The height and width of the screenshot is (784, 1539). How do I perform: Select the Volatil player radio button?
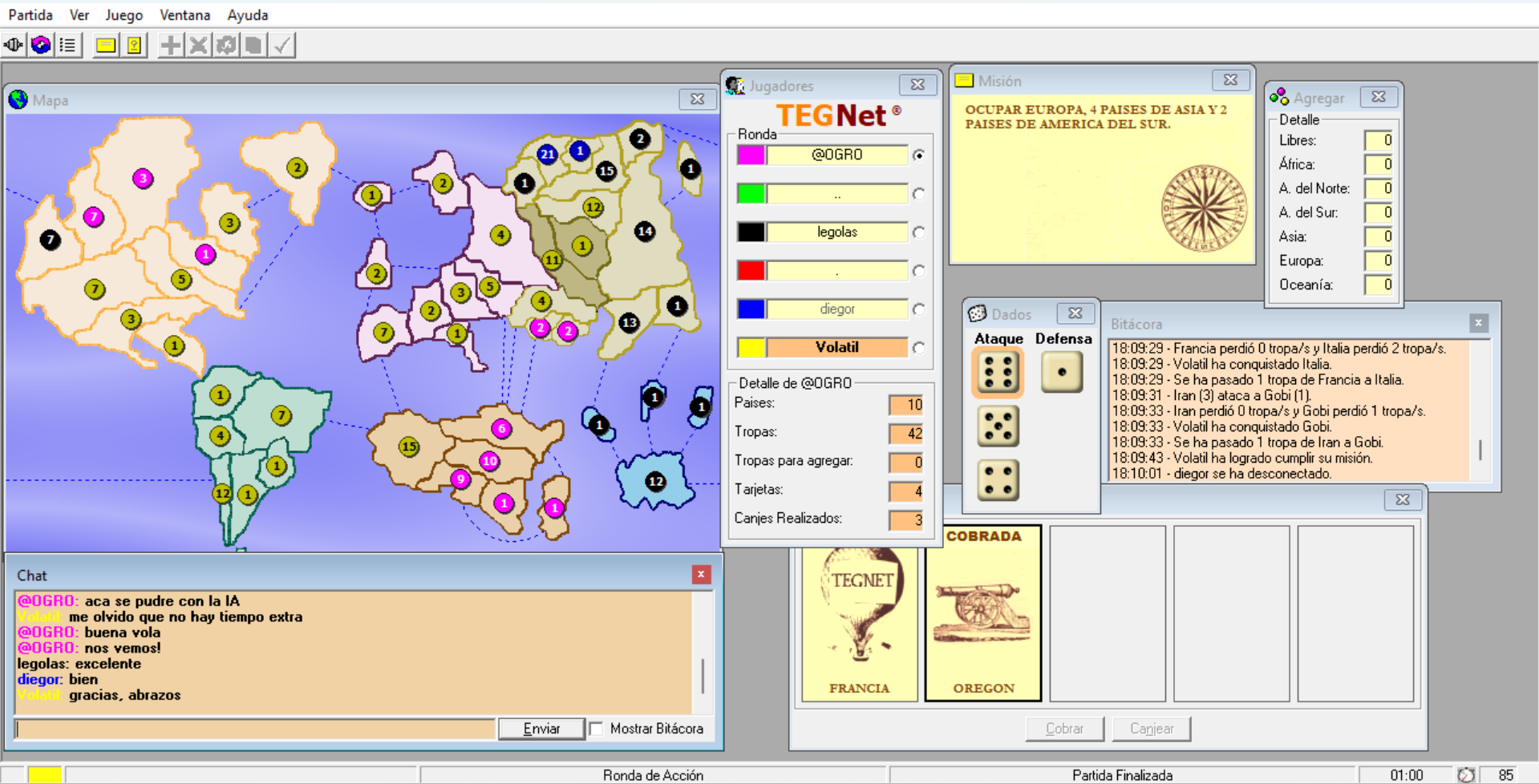[x=918, y=348]
